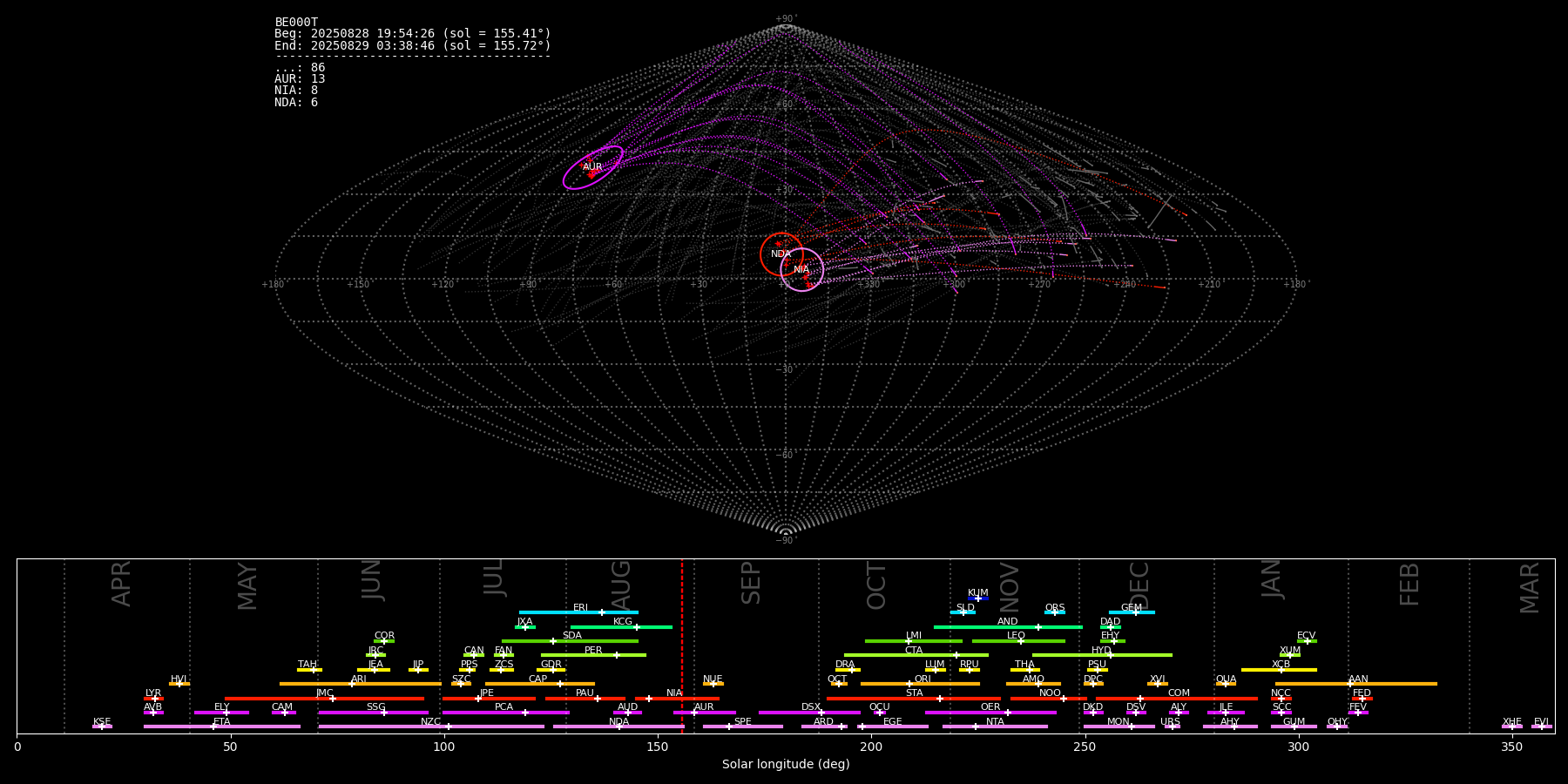Select the NZC shower label in timeline
The height and width of the screenshot is (784, 1568).
point(431,722)
